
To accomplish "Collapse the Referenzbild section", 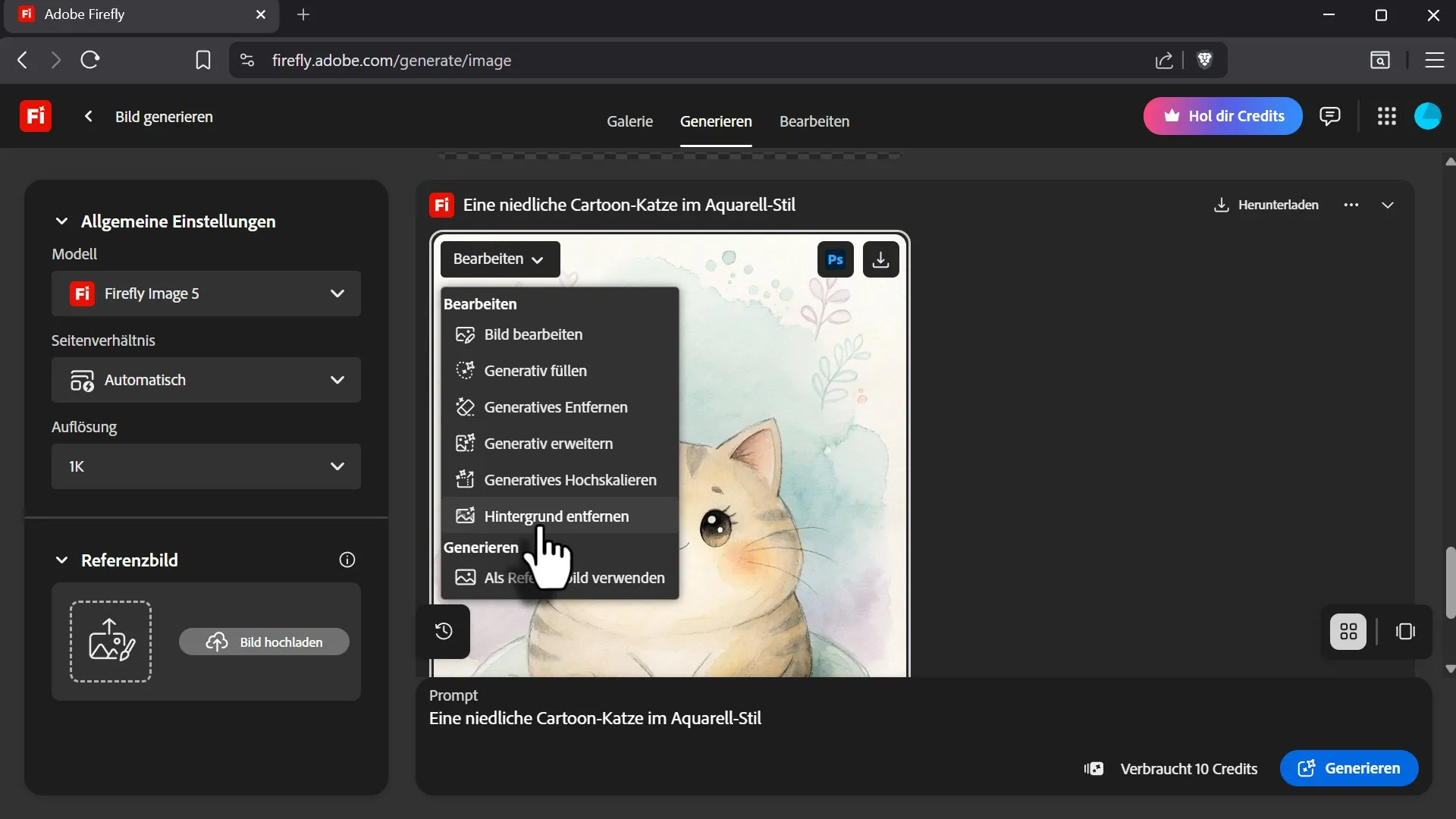I will 61,560.
